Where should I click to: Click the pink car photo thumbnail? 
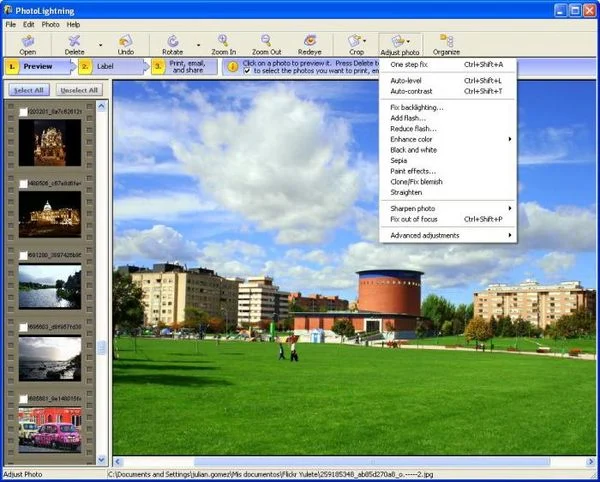coord(49,431)
